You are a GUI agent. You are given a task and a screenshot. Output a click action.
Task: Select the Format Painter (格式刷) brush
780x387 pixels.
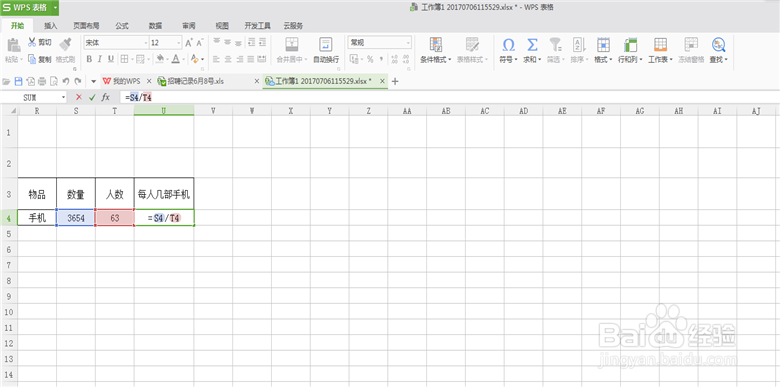[65, 45]
